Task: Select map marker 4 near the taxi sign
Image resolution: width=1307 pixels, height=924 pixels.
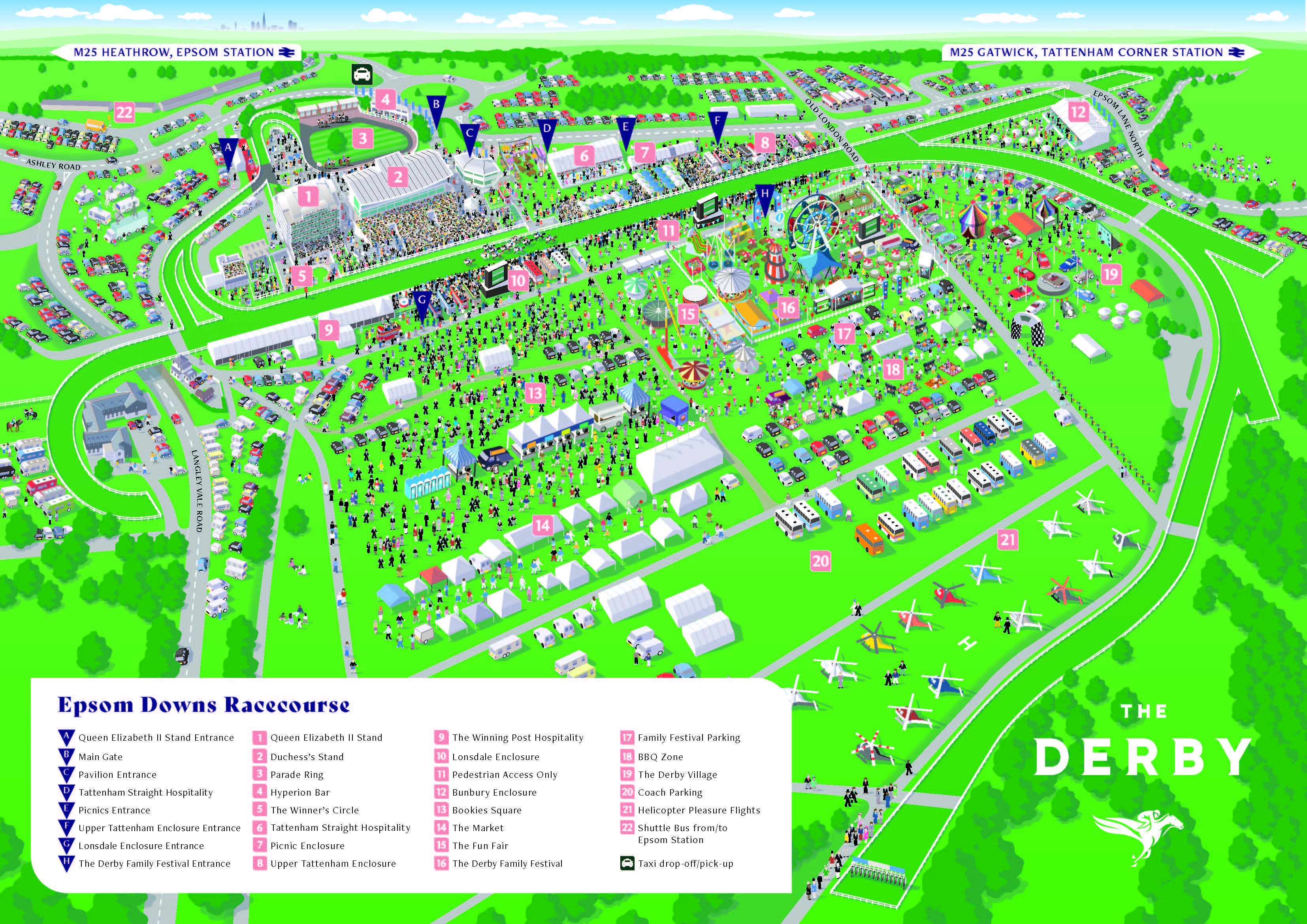Action: [385, 99]
